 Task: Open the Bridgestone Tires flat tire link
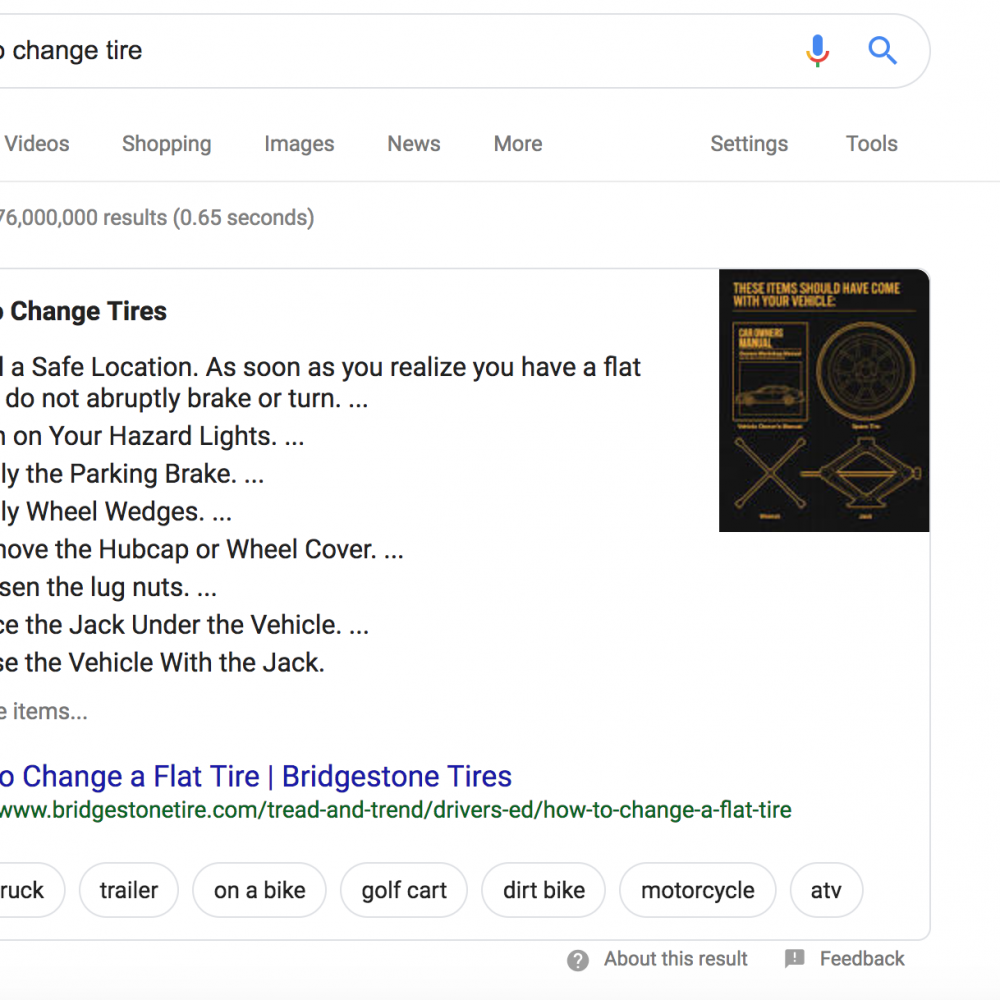[256, 776]
